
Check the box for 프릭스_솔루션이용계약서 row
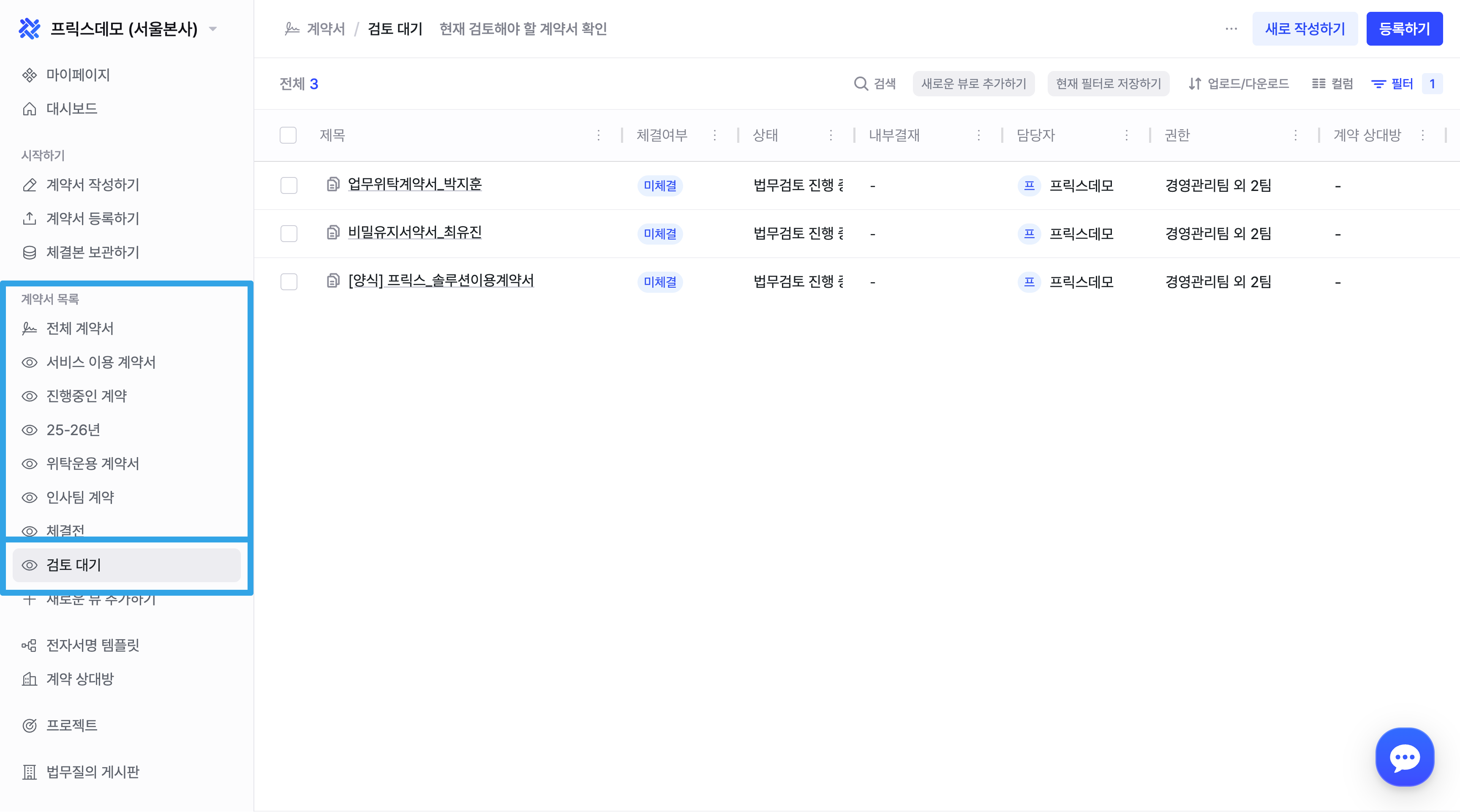[289, 282]
